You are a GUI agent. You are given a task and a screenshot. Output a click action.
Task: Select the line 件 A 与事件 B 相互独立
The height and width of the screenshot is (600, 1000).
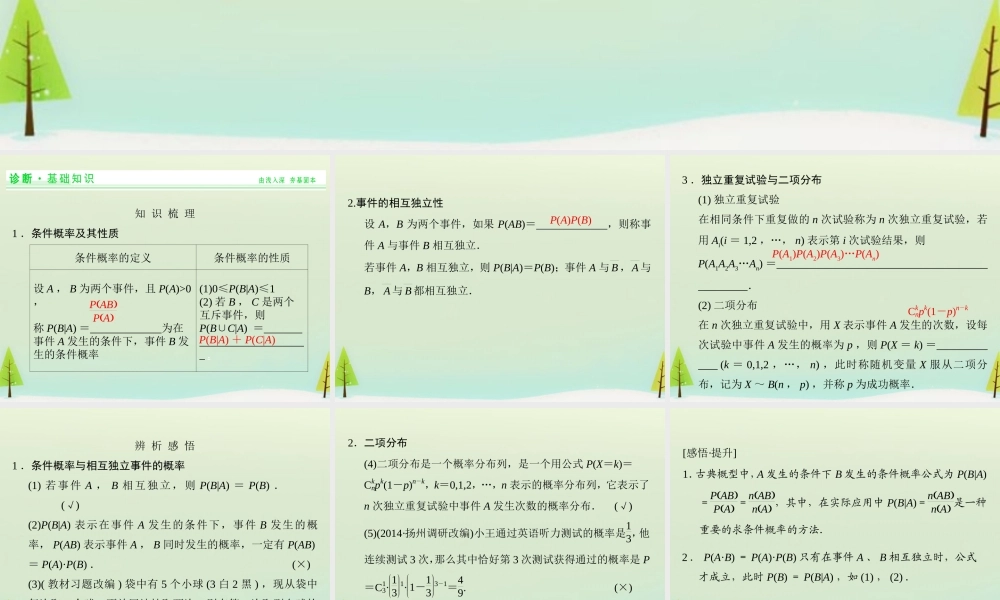pyautogui.click(x=422, y=245)
